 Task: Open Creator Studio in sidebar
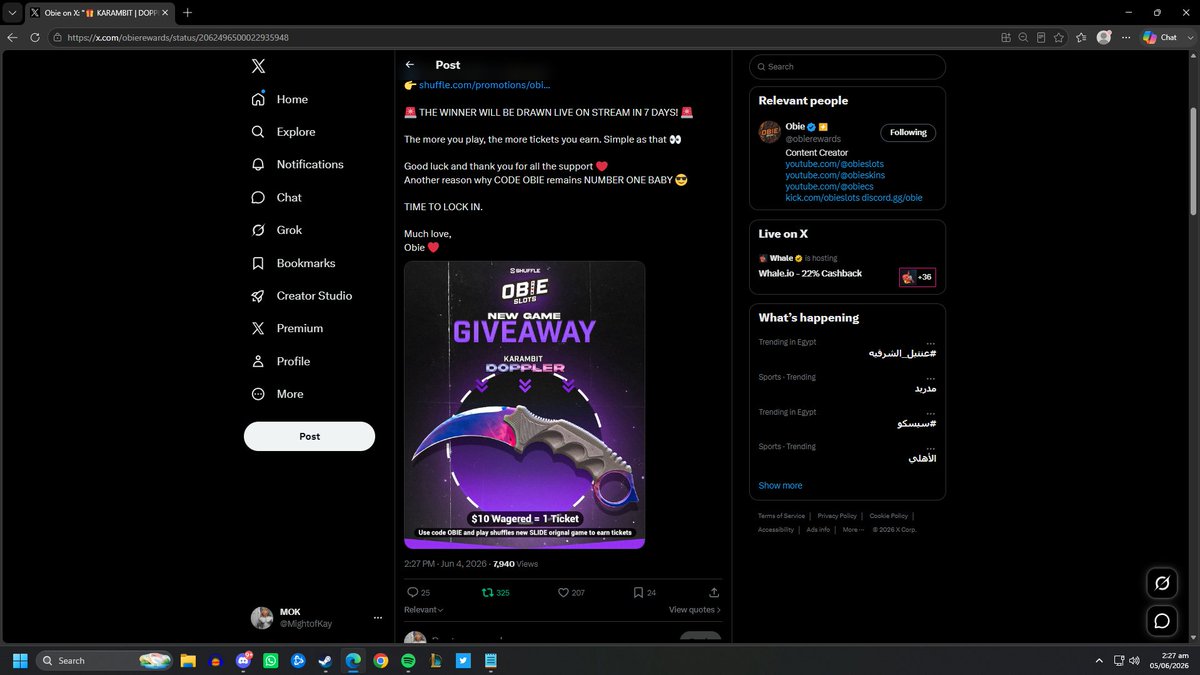point(301,296)
